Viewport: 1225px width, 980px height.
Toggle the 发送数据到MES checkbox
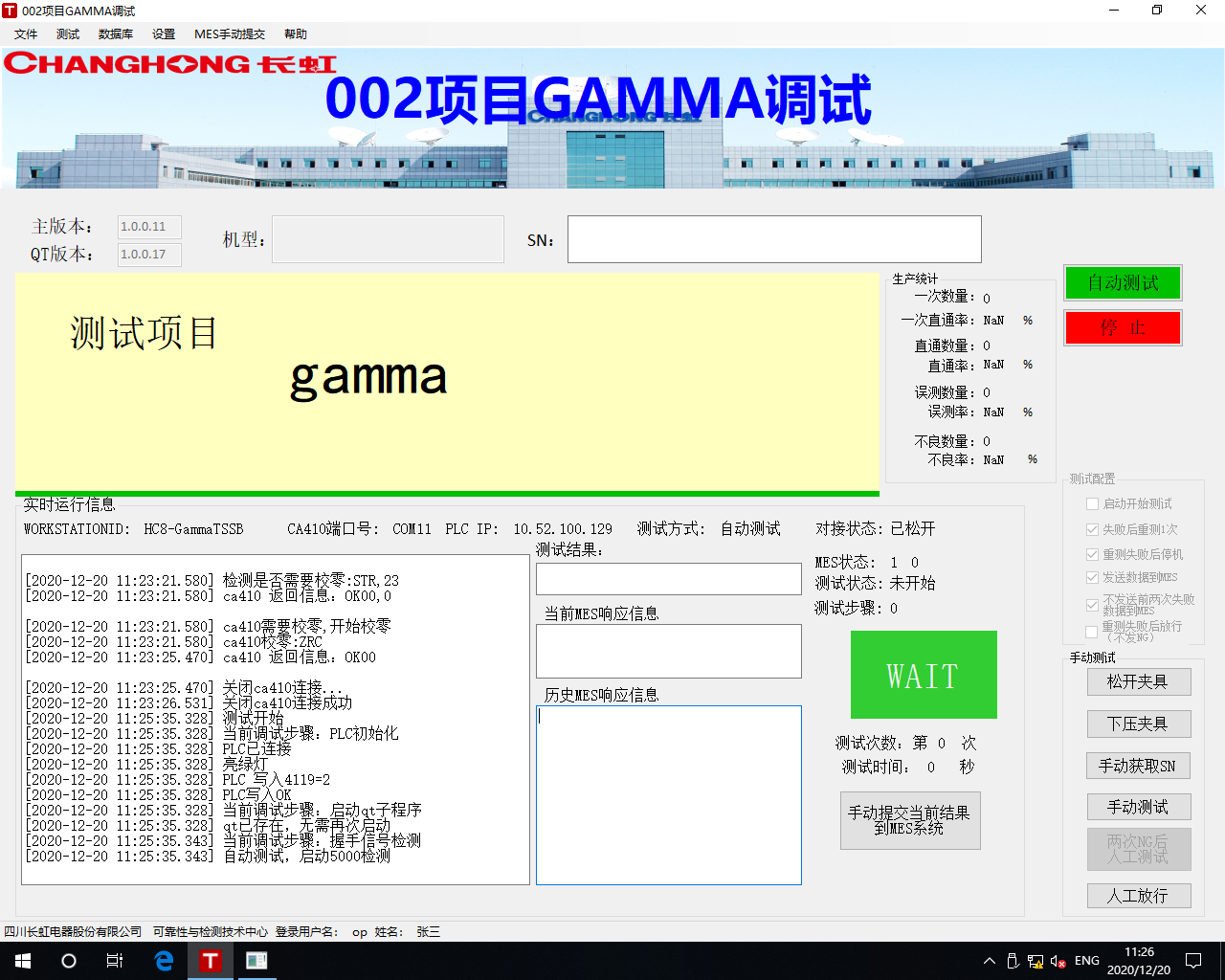tap(1092, 577)
